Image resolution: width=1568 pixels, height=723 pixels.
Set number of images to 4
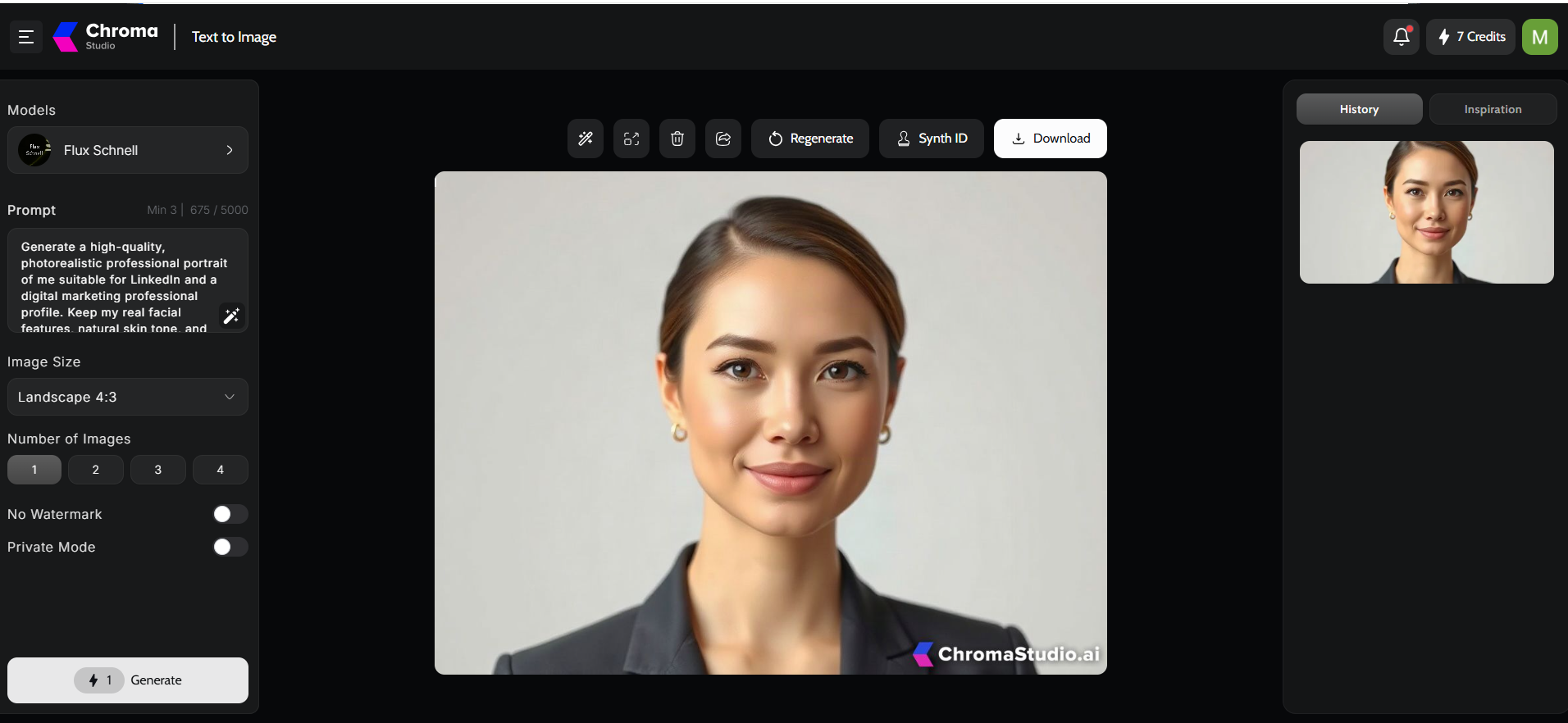click(220, 470)
